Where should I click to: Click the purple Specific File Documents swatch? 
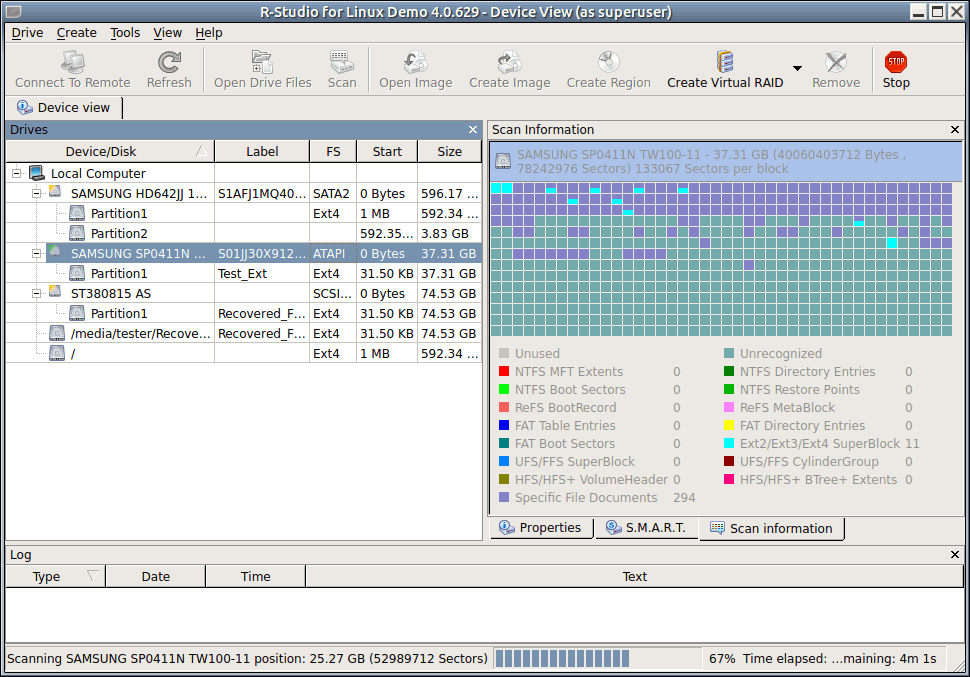click(504, 497)
